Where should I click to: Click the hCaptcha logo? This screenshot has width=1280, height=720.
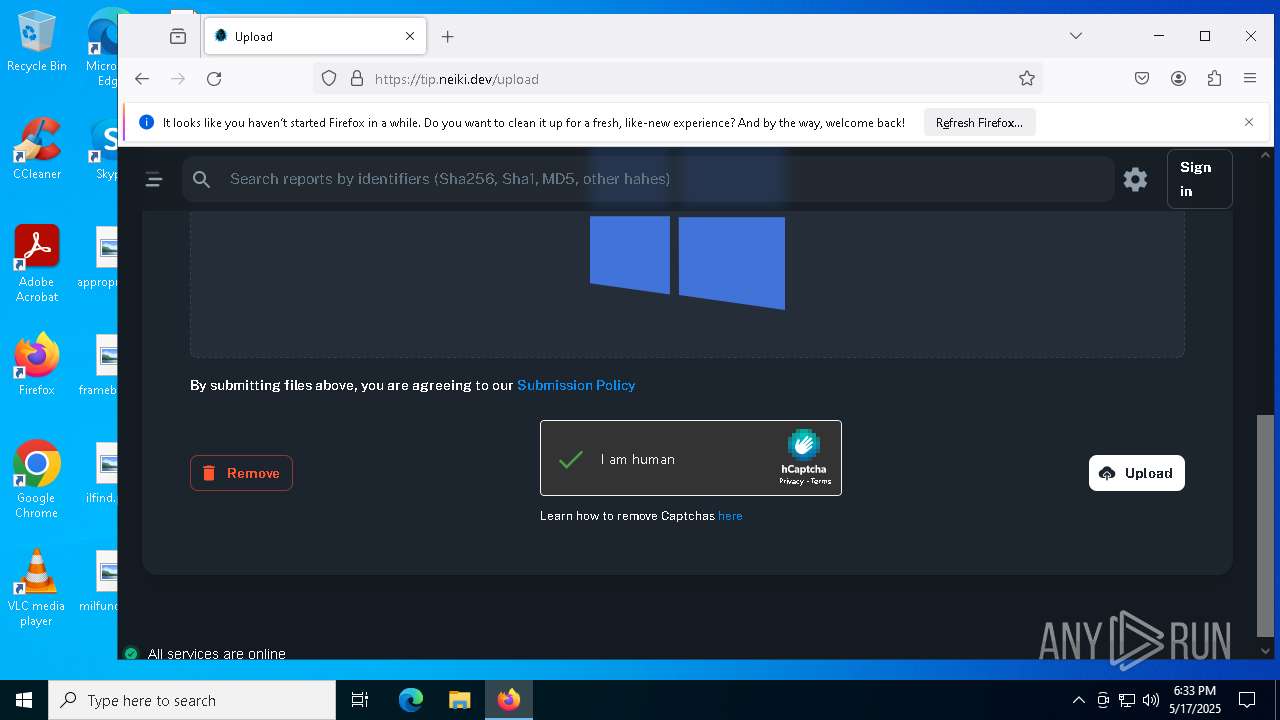[x=804, y=445]
